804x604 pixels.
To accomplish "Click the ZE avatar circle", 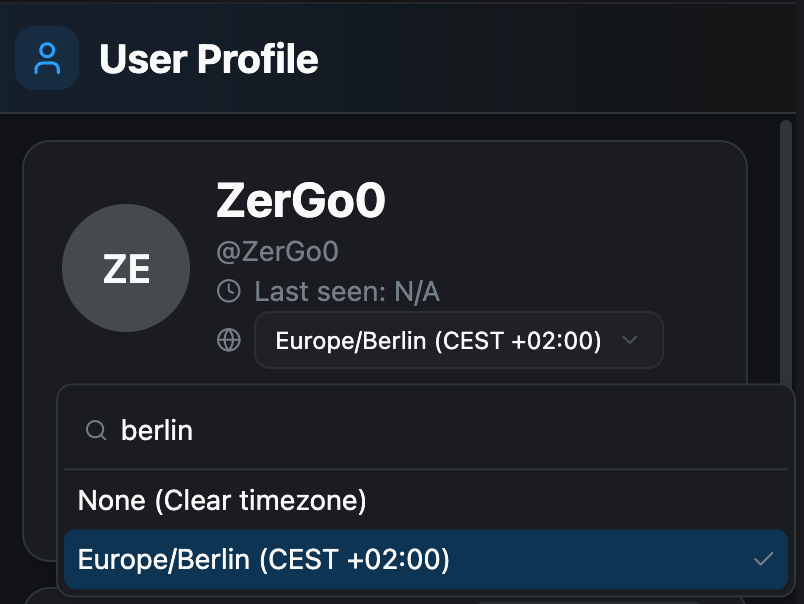I will 126,267.
